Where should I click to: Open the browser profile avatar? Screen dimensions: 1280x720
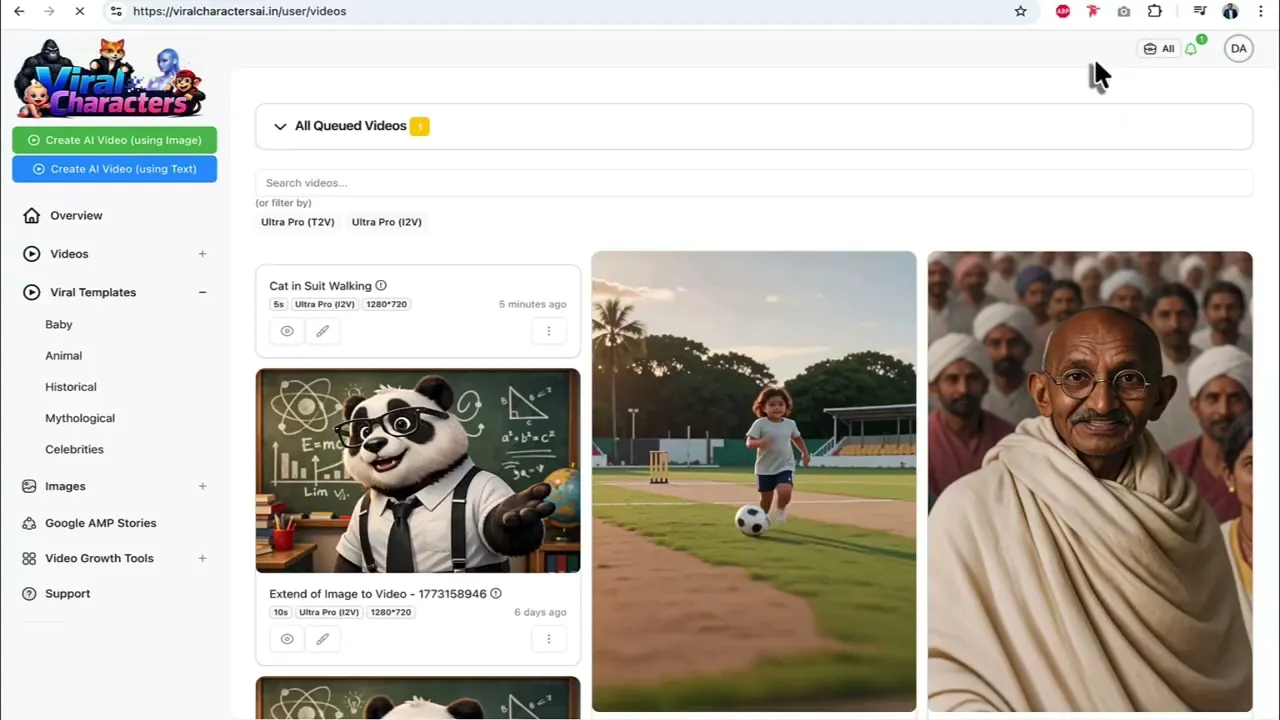point(1230,11)
